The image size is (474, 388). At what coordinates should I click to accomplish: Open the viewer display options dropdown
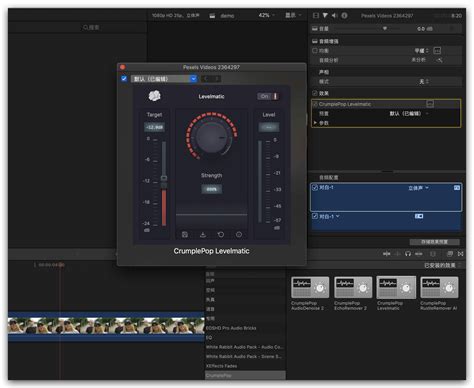pos(293,15)
